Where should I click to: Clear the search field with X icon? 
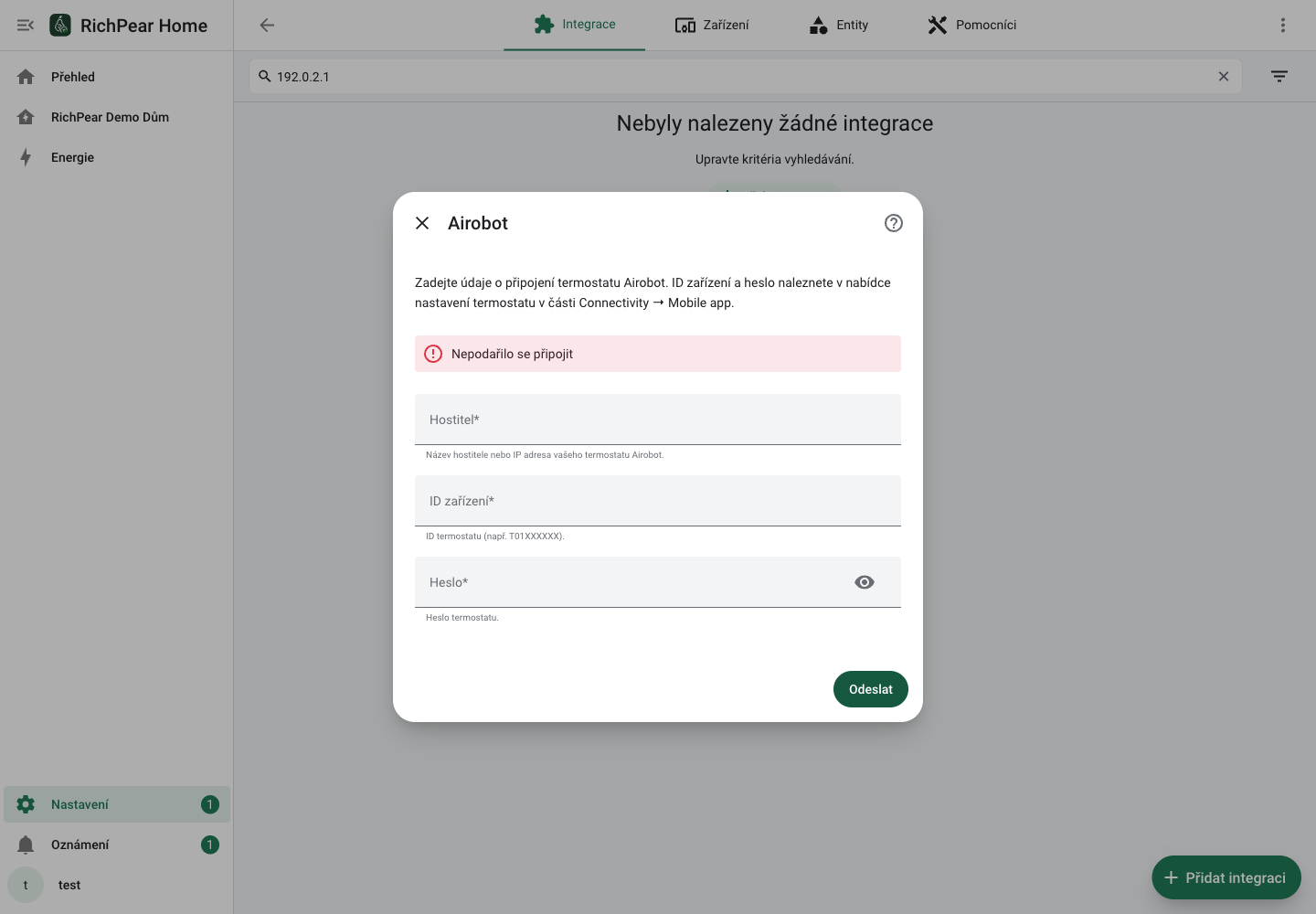point(1224,77)
